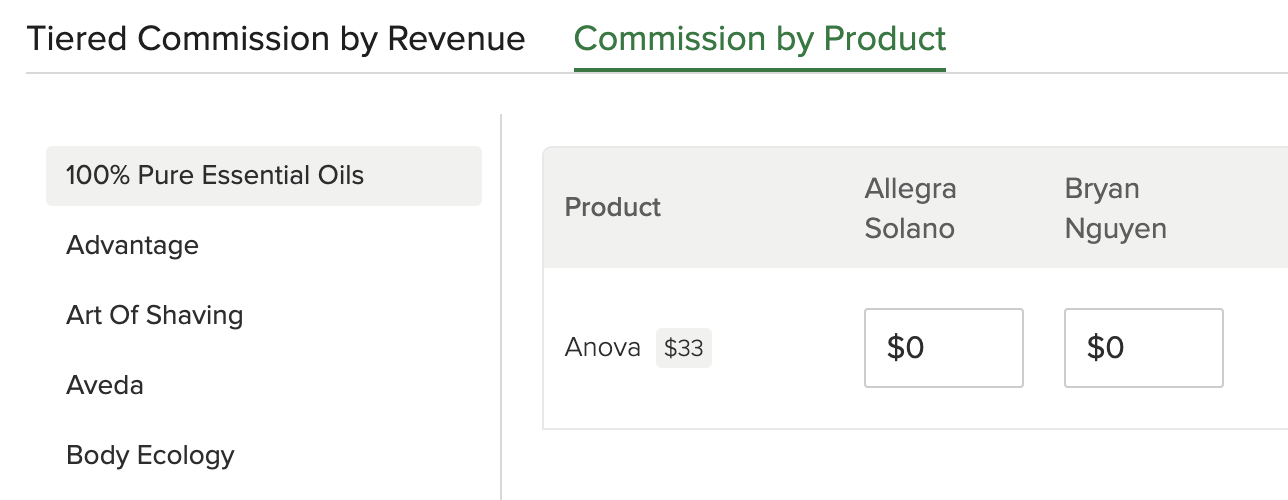Image resolution: width=1288 pixels, height=500 pixels.
Task: Click the vertical divider beside brand list
Action: (501, 300)
